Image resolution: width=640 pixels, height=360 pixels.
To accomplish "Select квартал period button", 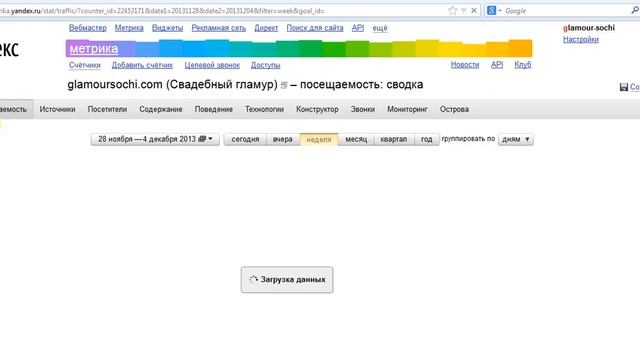I will 393,139.
